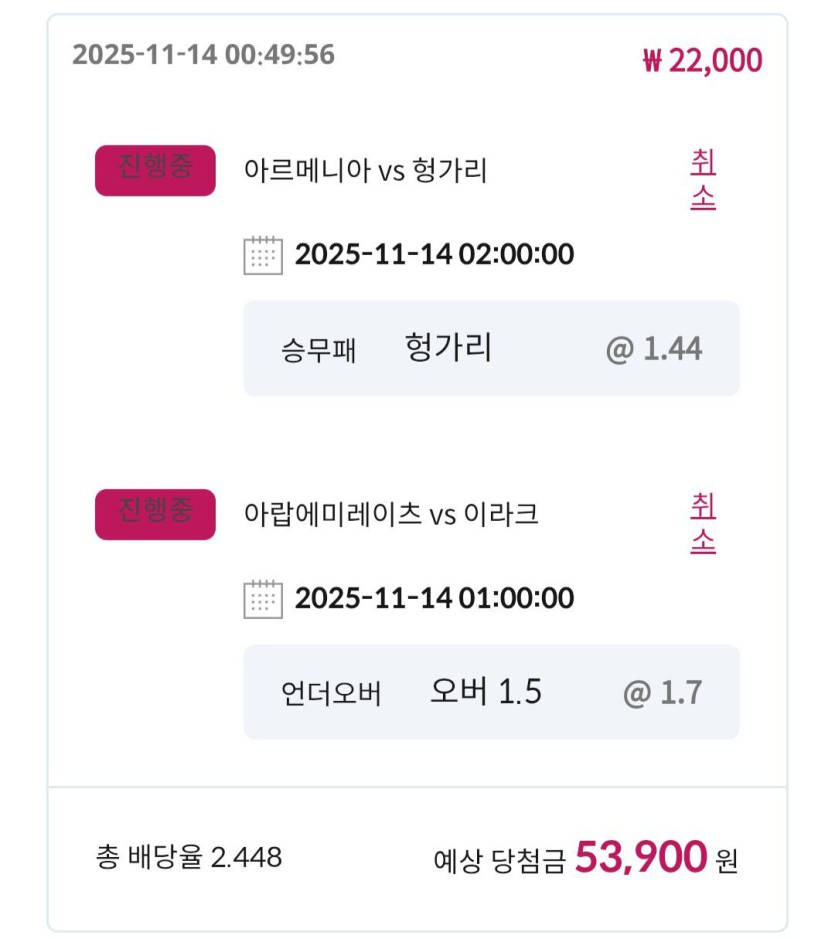
Task: Click the calendar icon for the Armenia match
Action: click(x=263, y=255)
